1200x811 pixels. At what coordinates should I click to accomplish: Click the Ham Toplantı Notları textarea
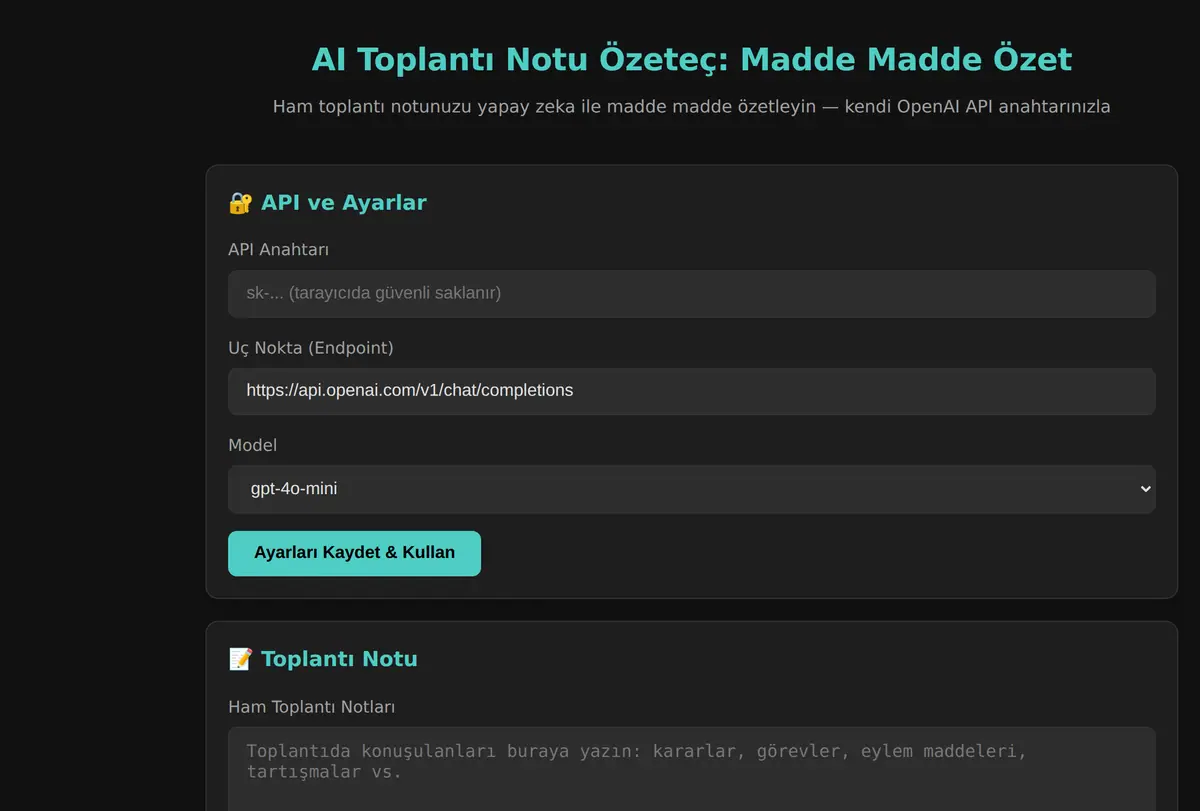coord(692,769)
